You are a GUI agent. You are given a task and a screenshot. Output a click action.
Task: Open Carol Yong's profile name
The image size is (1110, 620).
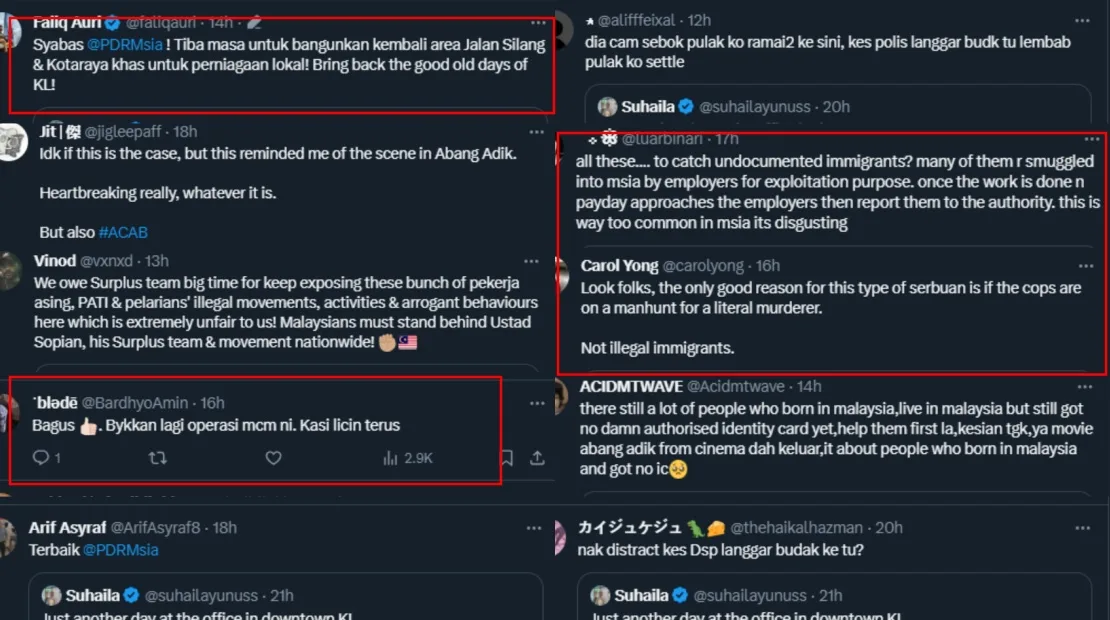point(619,266)
